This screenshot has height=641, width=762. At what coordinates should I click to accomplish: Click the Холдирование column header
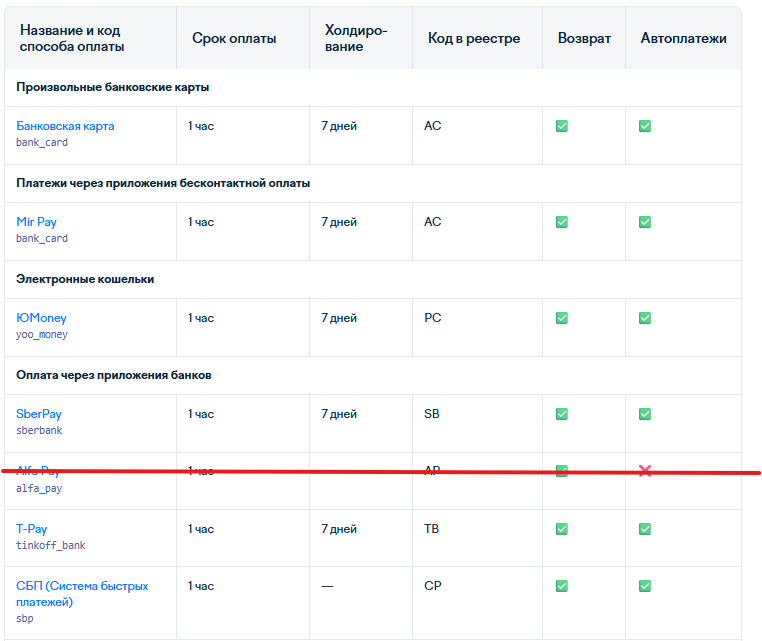[x=356, y=38]
